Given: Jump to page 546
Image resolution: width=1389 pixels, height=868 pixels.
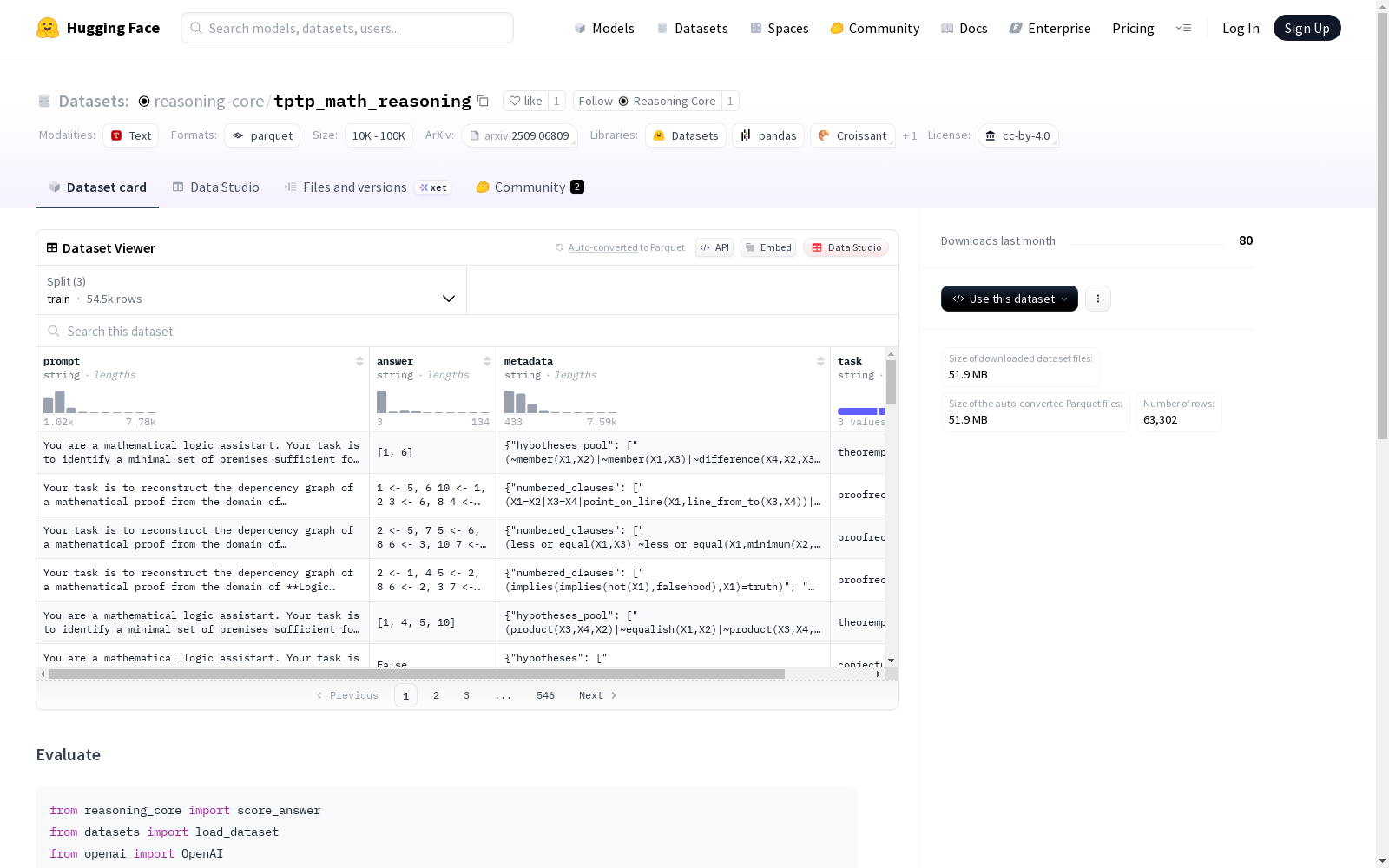Looking at the screenshot, I should pyautogui.click(x=545, y=695).
